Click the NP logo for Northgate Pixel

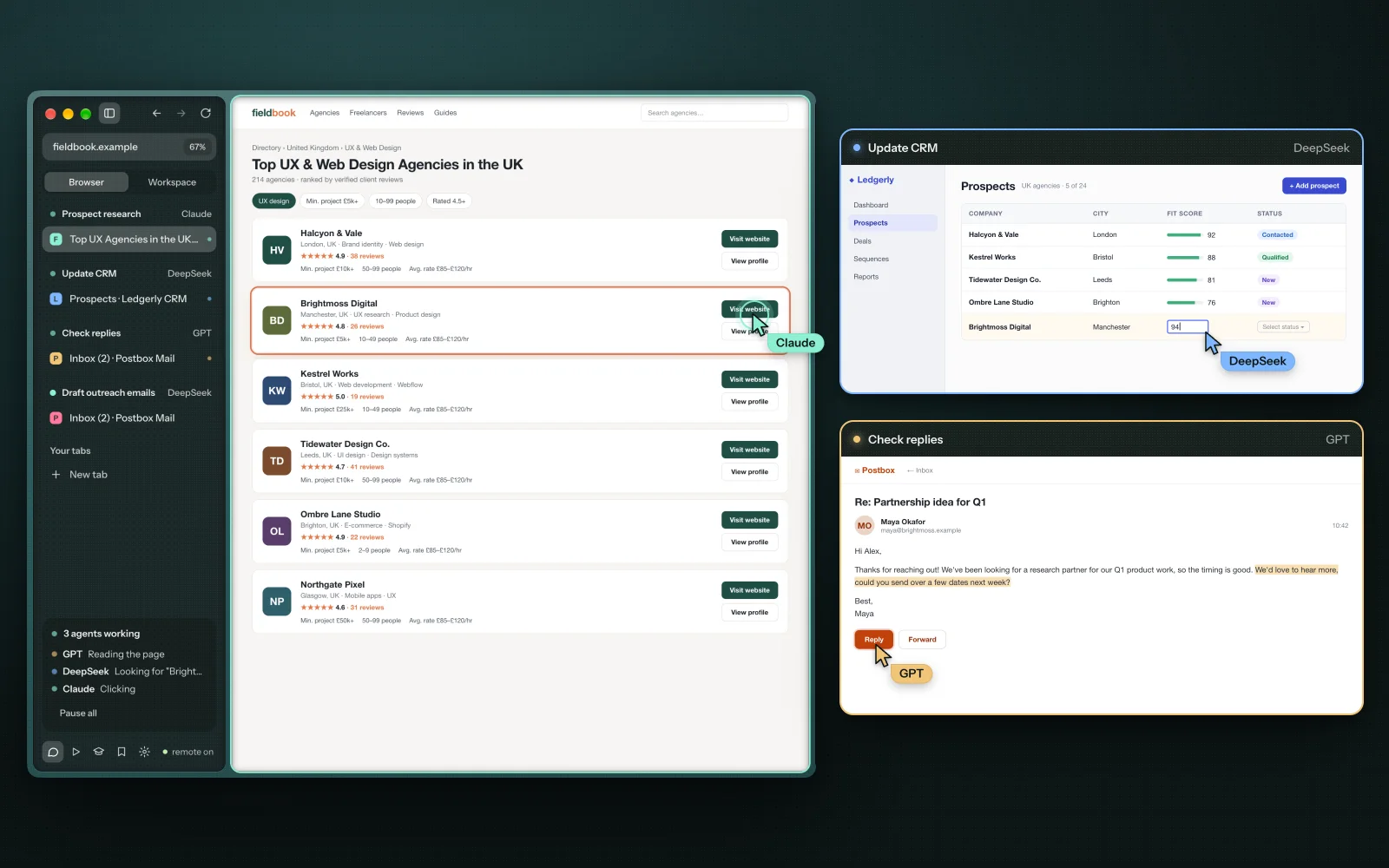277,602
